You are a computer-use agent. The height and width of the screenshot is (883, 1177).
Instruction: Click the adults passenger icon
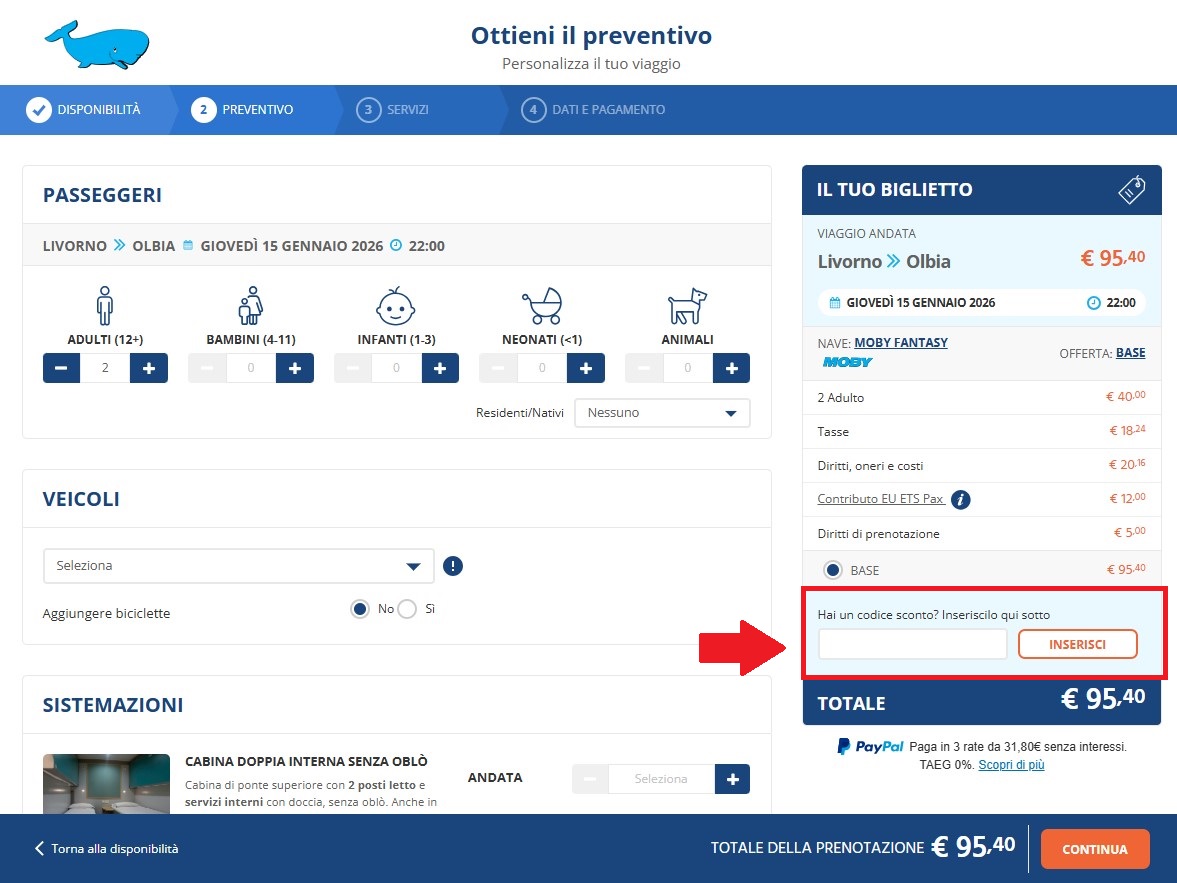click(104, 307)
